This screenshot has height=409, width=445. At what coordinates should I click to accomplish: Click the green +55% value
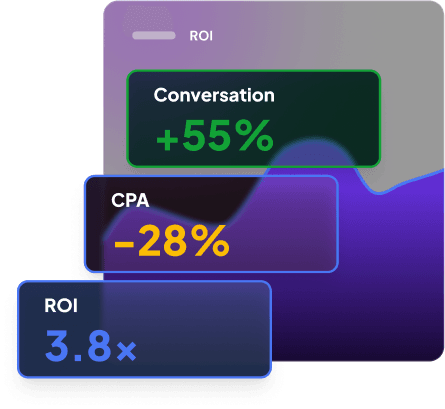215,136
